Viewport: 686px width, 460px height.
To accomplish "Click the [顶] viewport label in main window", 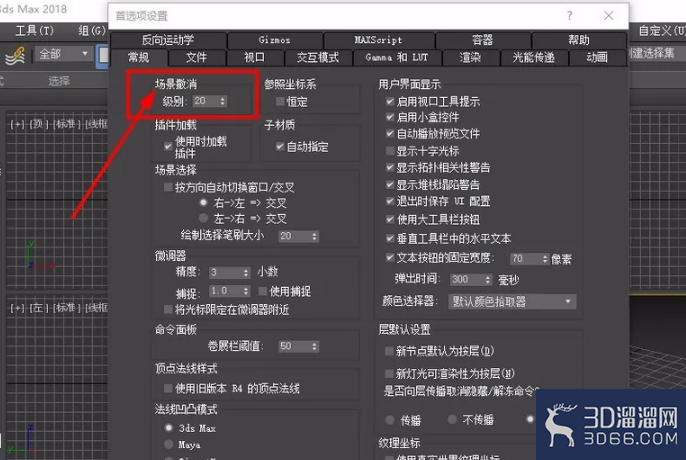I will point(39,124).
